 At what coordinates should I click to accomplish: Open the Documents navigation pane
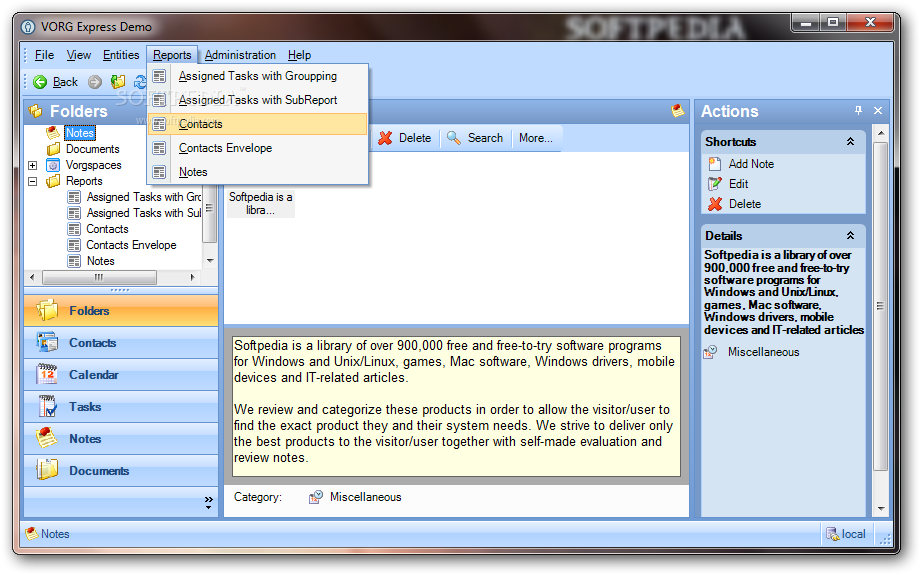121,471
